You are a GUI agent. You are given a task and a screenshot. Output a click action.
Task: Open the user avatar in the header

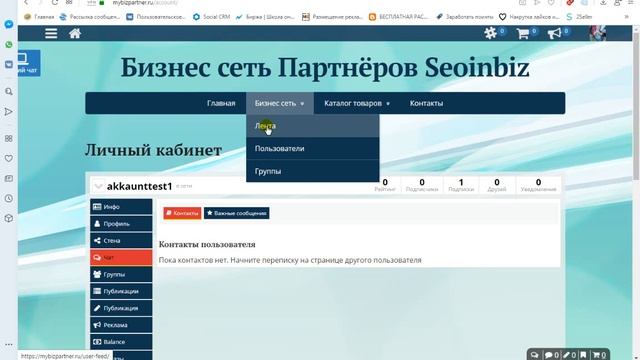point(597,33)
